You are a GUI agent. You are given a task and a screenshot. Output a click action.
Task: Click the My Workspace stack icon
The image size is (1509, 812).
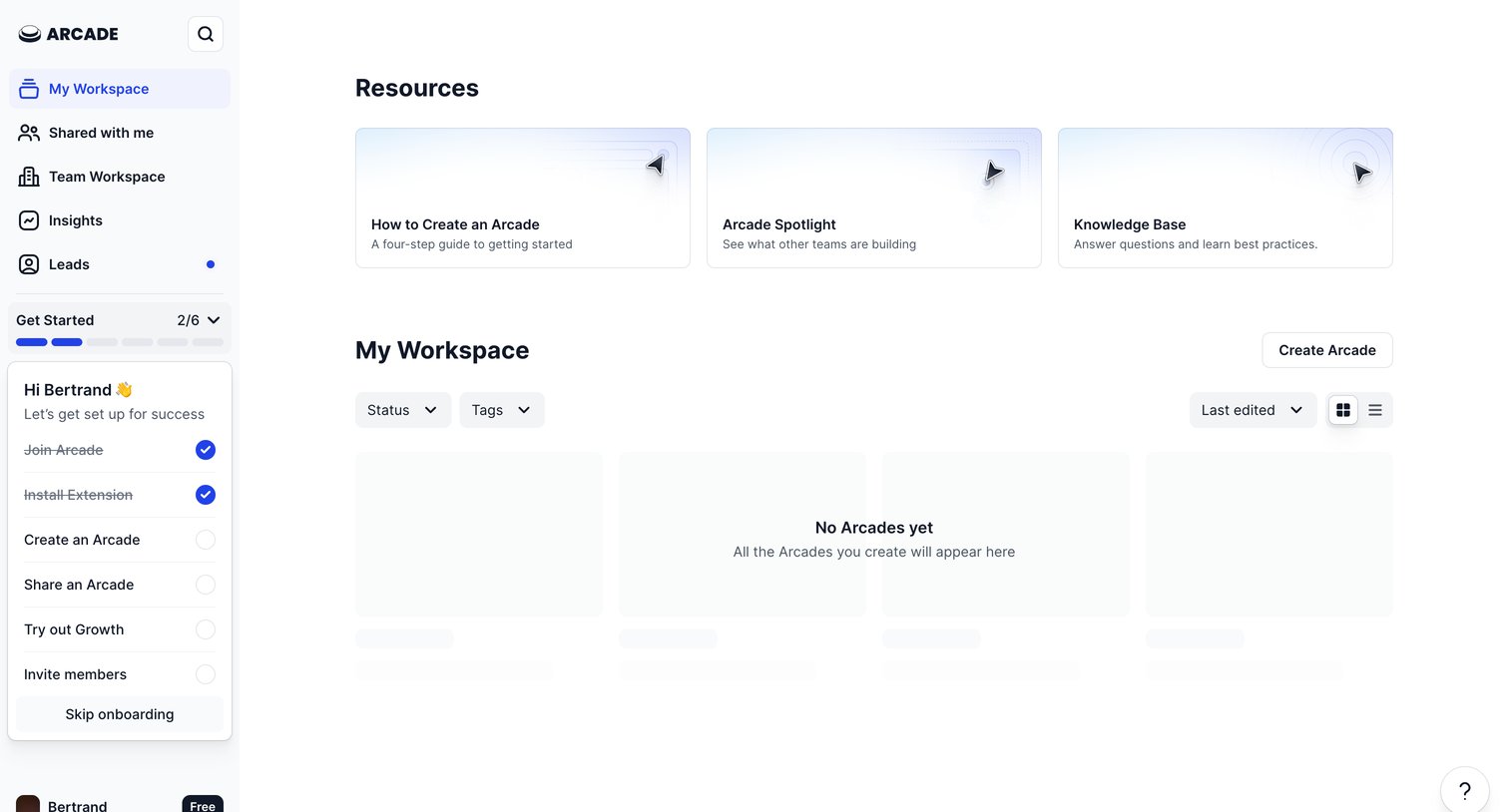(29, 89)
